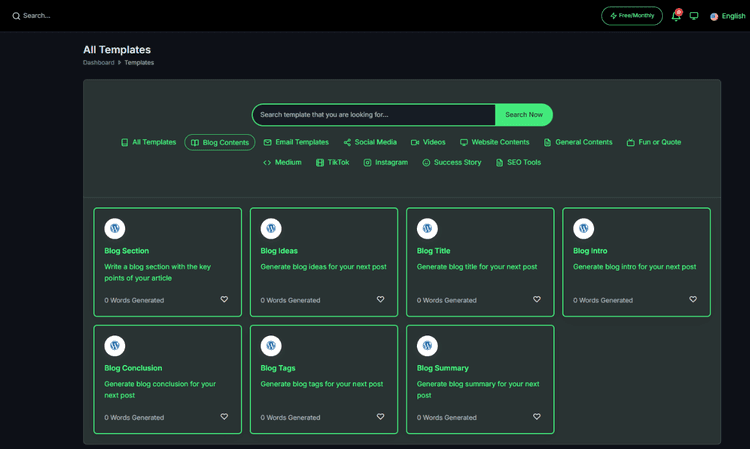Select the Email Templates category tab
Viewport: 750px width, 449px height.
(x=296, y=142)
